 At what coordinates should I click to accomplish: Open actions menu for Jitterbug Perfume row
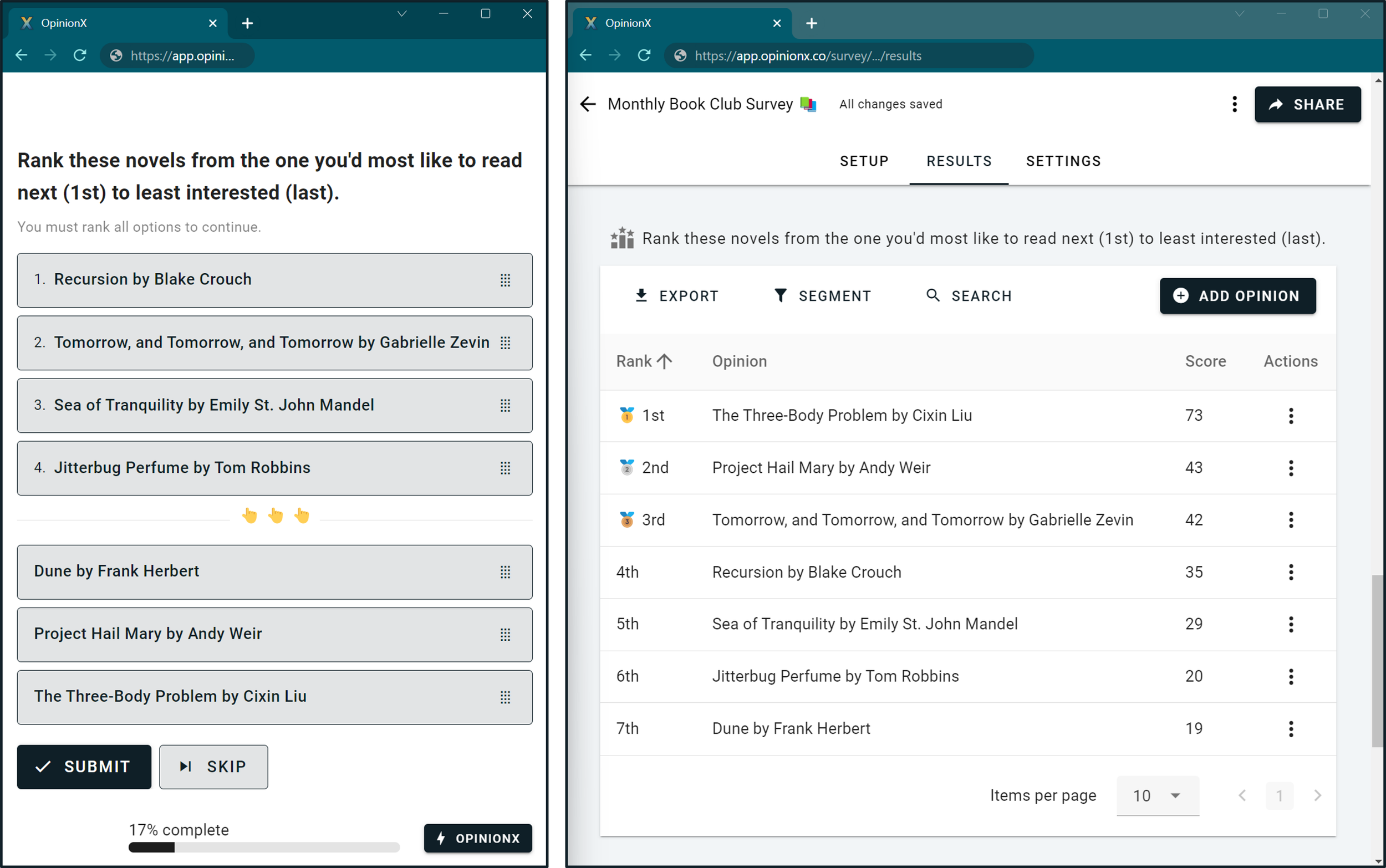tap(1291, 676)
